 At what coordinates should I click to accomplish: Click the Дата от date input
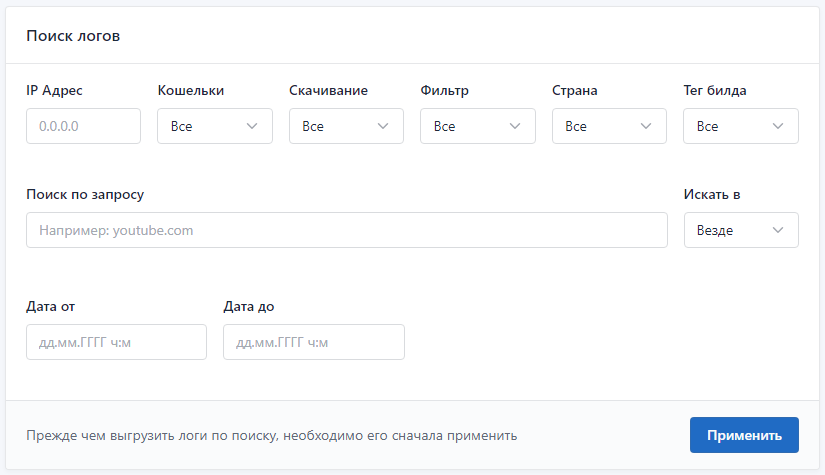tap(116, 342)
